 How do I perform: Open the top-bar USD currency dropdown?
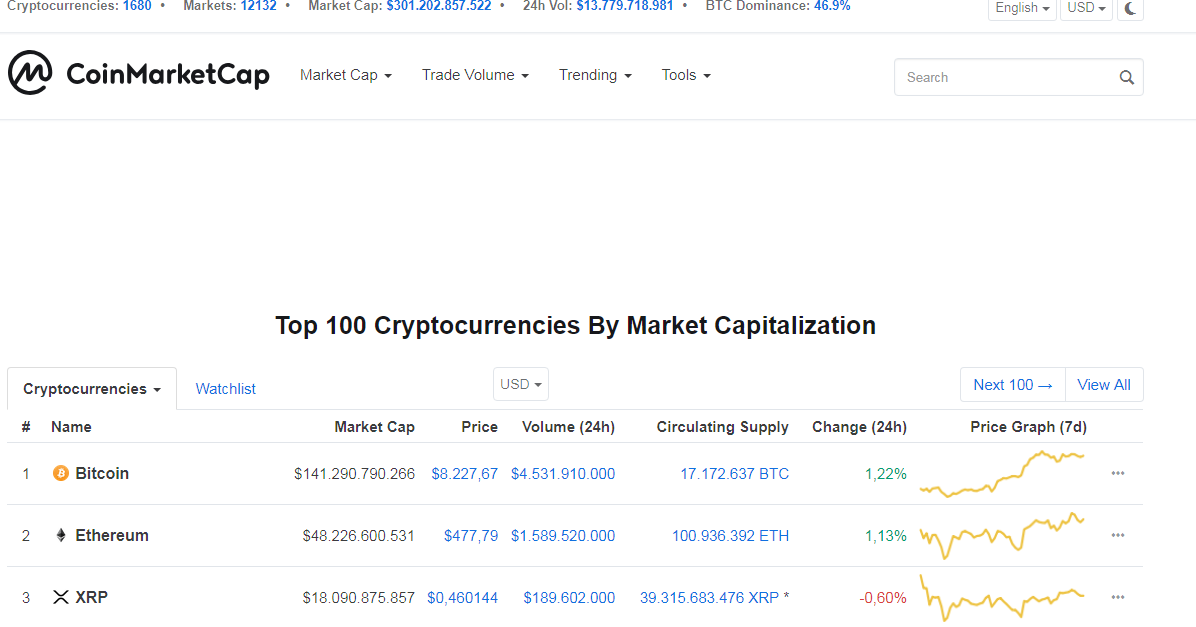(1086, 8)
